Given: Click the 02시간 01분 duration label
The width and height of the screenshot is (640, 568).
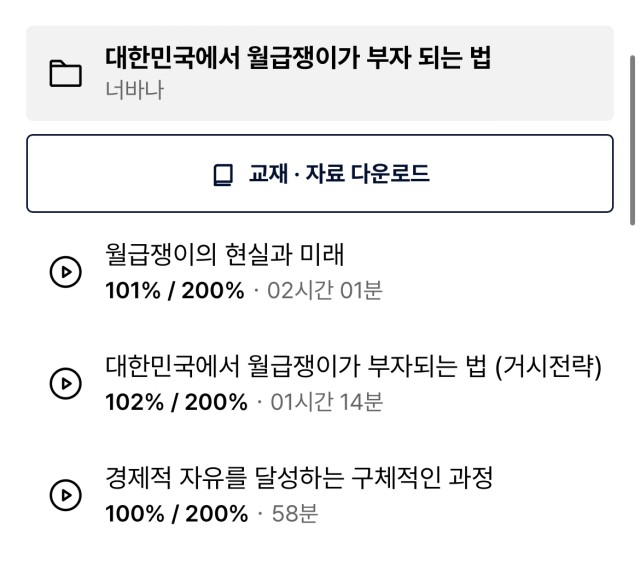Looking at the screenshot, I should (x=325, y=291).
